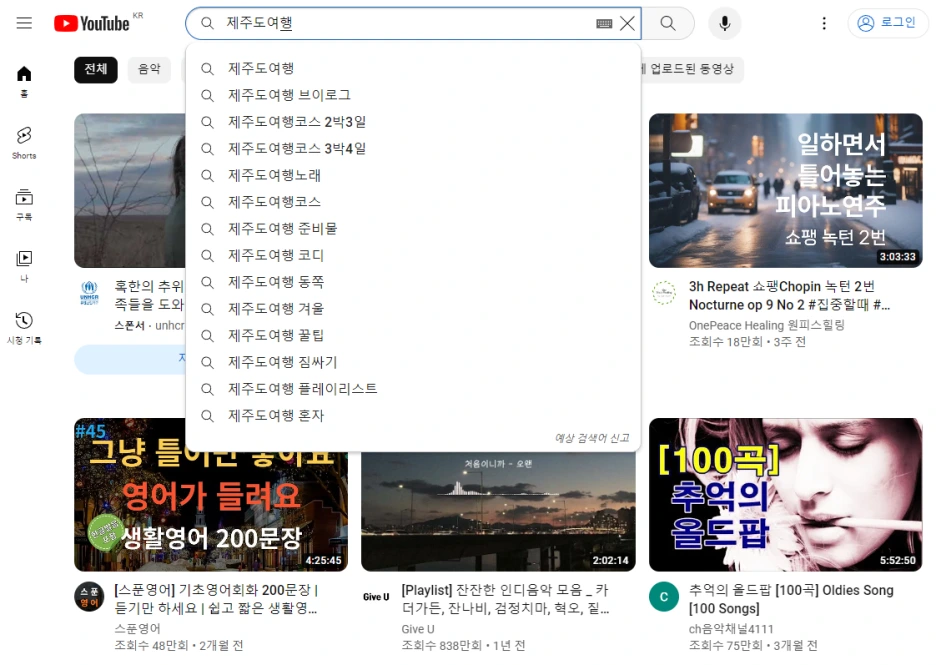This screenshot has width=936, height=665.
Task: Click the UNHCR sponsor avatar
Action: click(x=89, y=293)
